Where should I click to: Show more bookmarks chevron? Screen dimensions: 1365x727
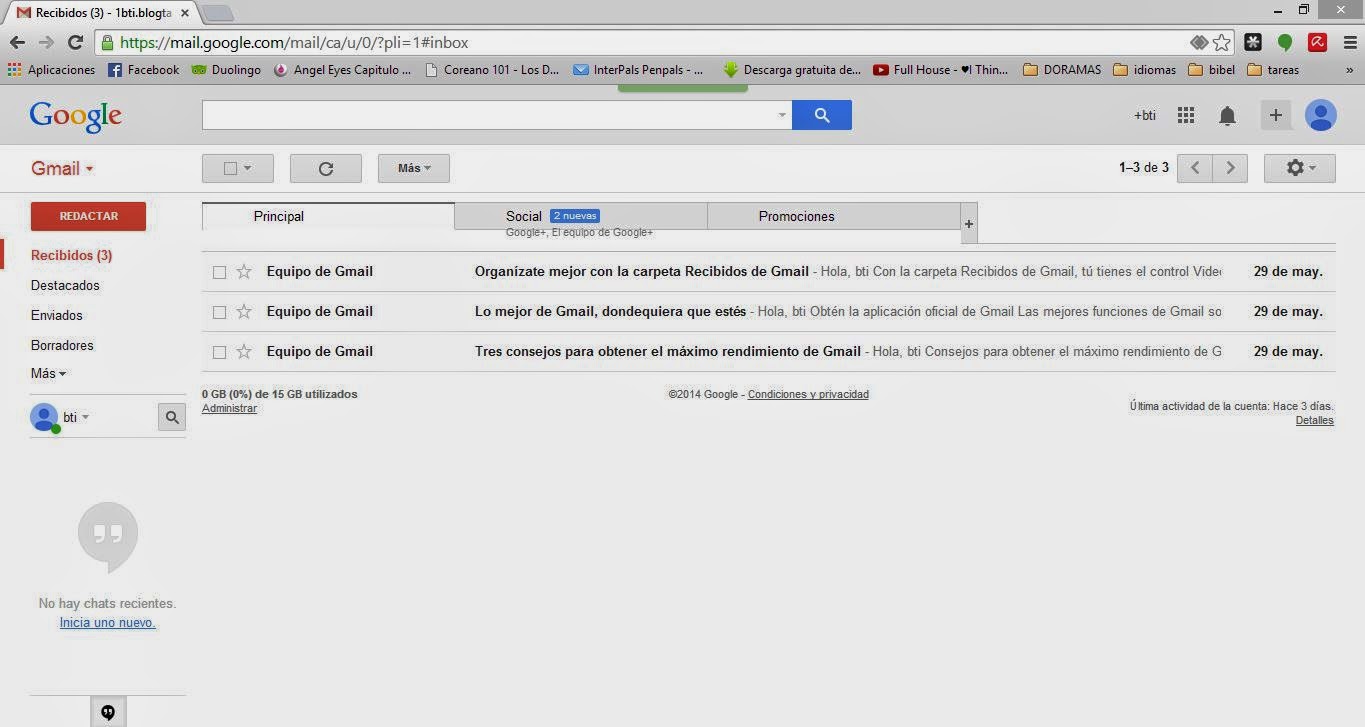(x=1349, y=70)
